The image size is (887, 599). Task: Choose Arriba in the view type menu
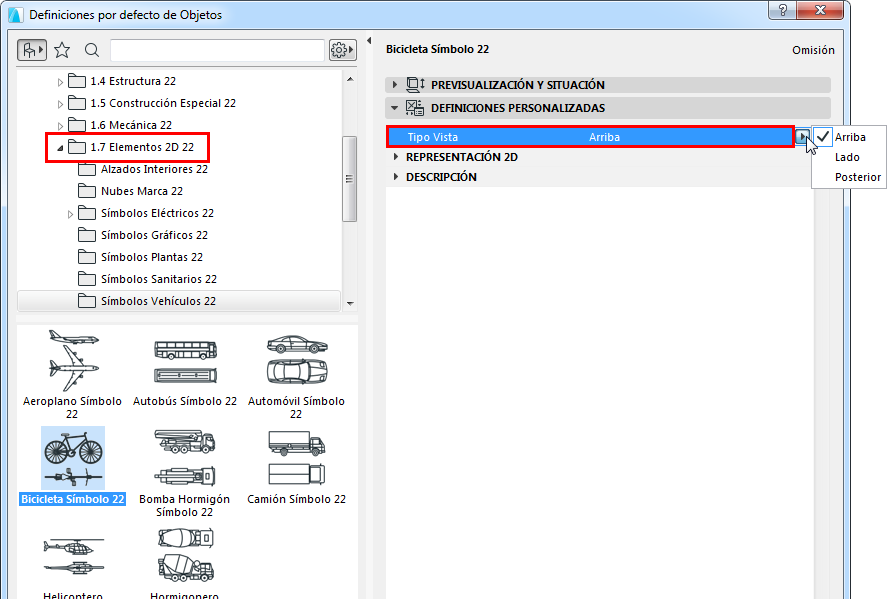[x=850, y=137]
